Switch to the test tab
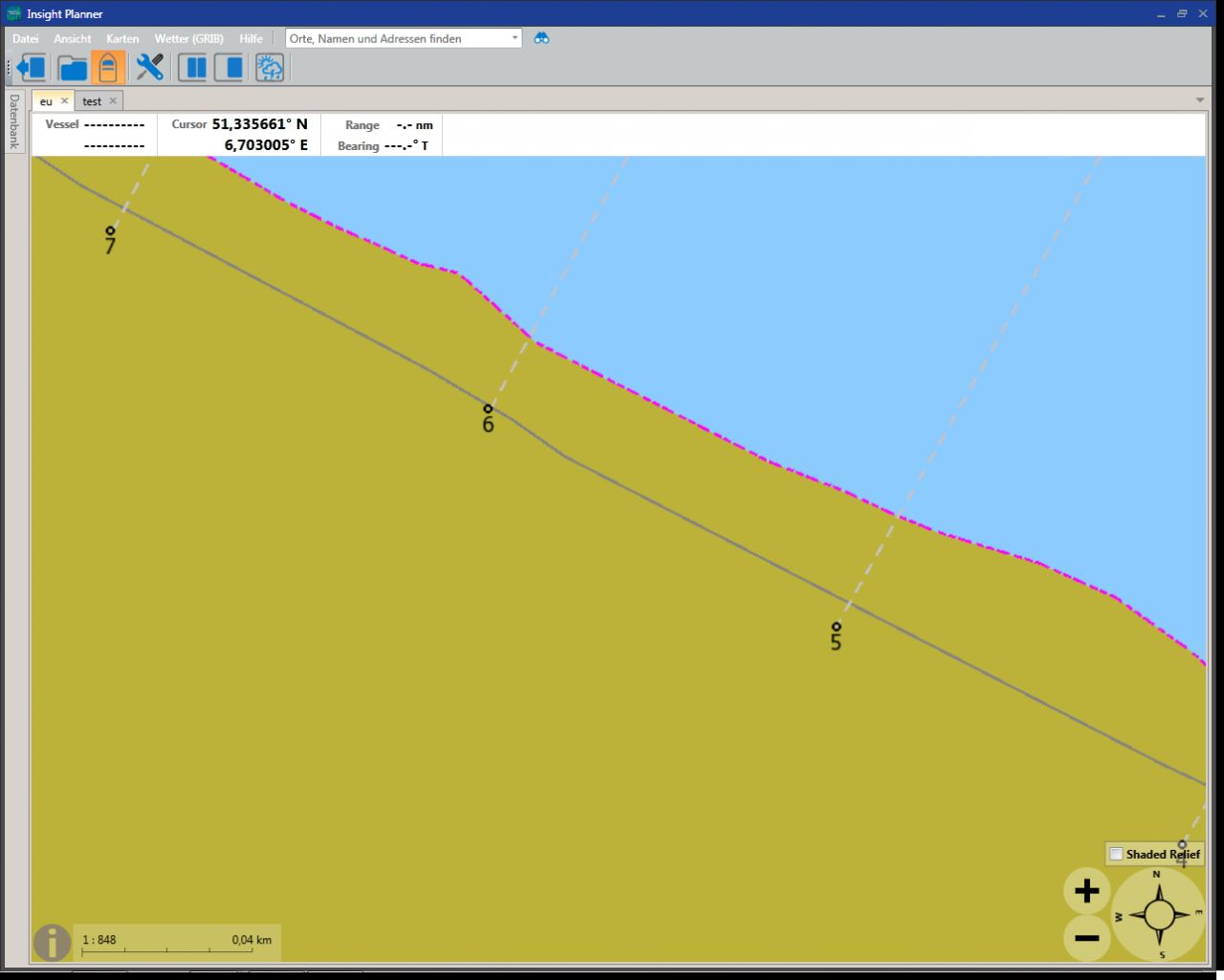The width and height of the screenshot is (1224, 980). tap(92, 101)
